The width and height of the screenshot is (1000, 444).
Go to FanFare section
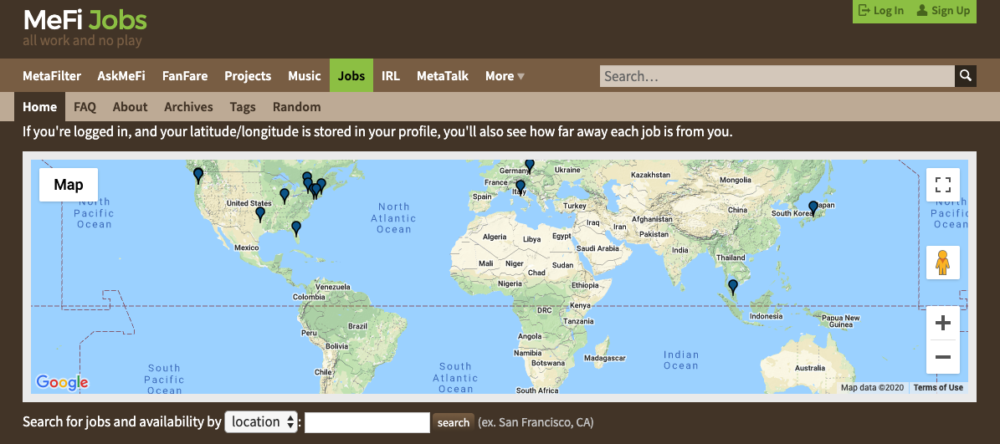point(185,76)
